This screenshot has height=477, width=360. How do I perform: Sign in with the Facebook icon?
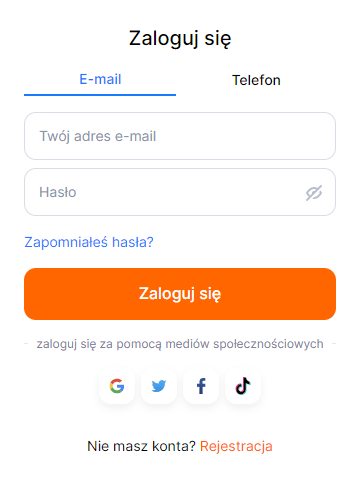[201, 386]
